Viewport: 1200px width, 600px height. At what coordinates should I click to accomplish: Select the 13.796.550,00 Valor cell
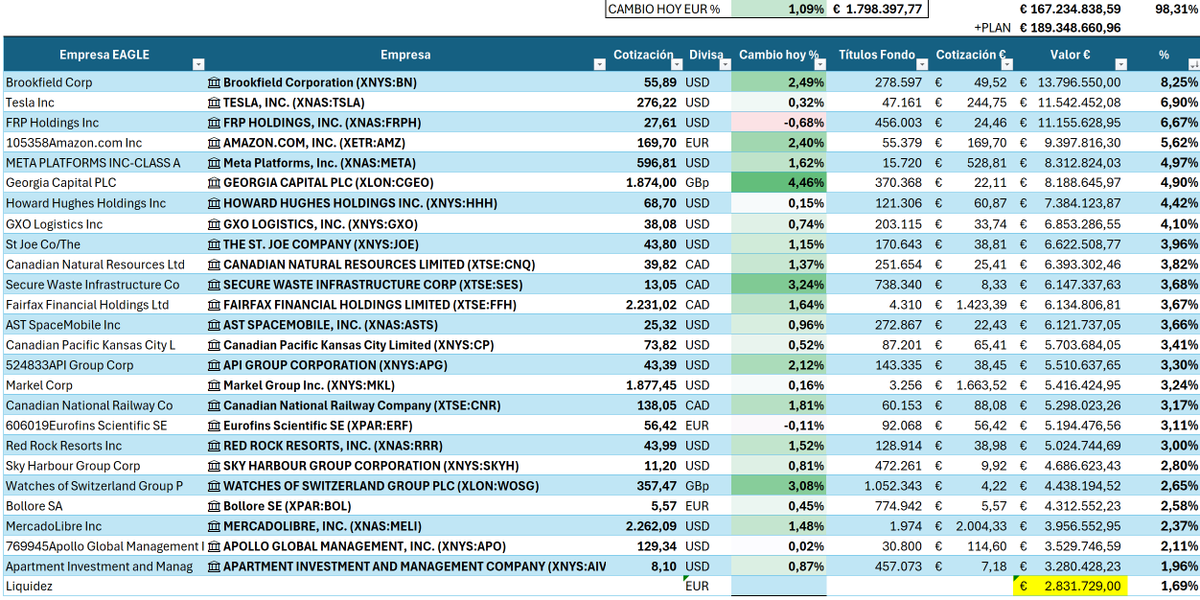tap(1069, 82)
